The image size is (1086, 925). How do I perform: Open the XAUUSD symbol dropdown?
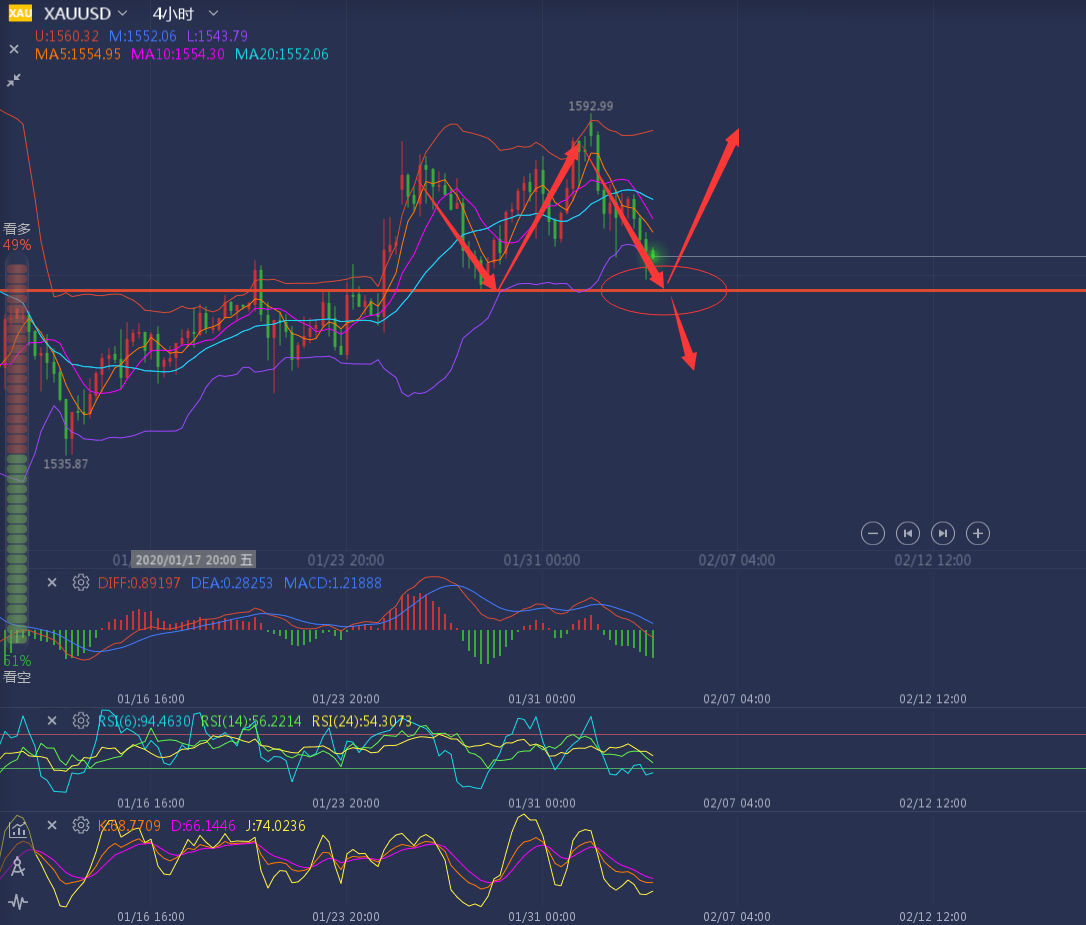(122, 13)
